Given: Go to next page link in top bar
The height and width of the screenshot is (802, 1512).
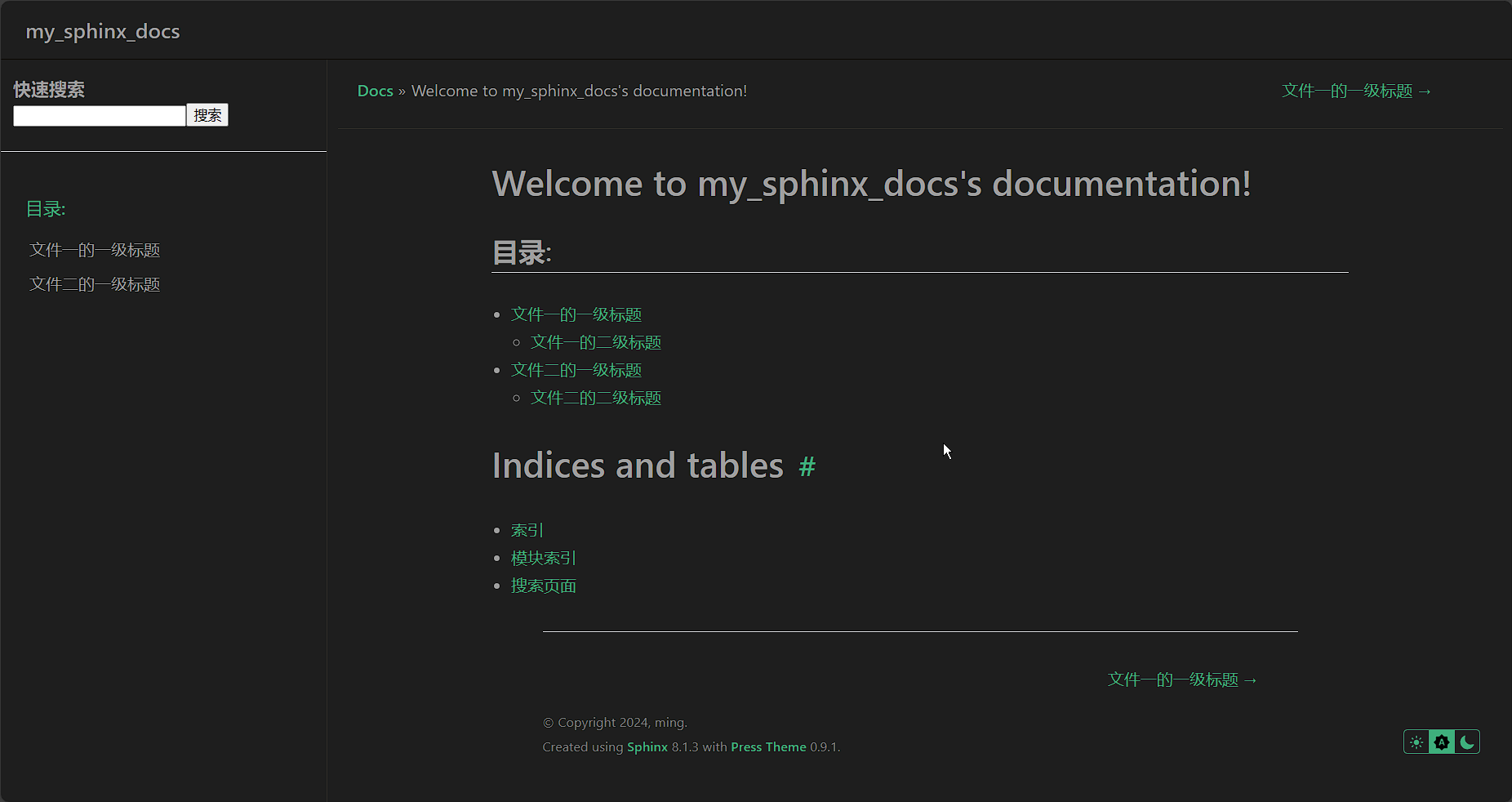Looking at the screenshot, I should [1356, 91].
